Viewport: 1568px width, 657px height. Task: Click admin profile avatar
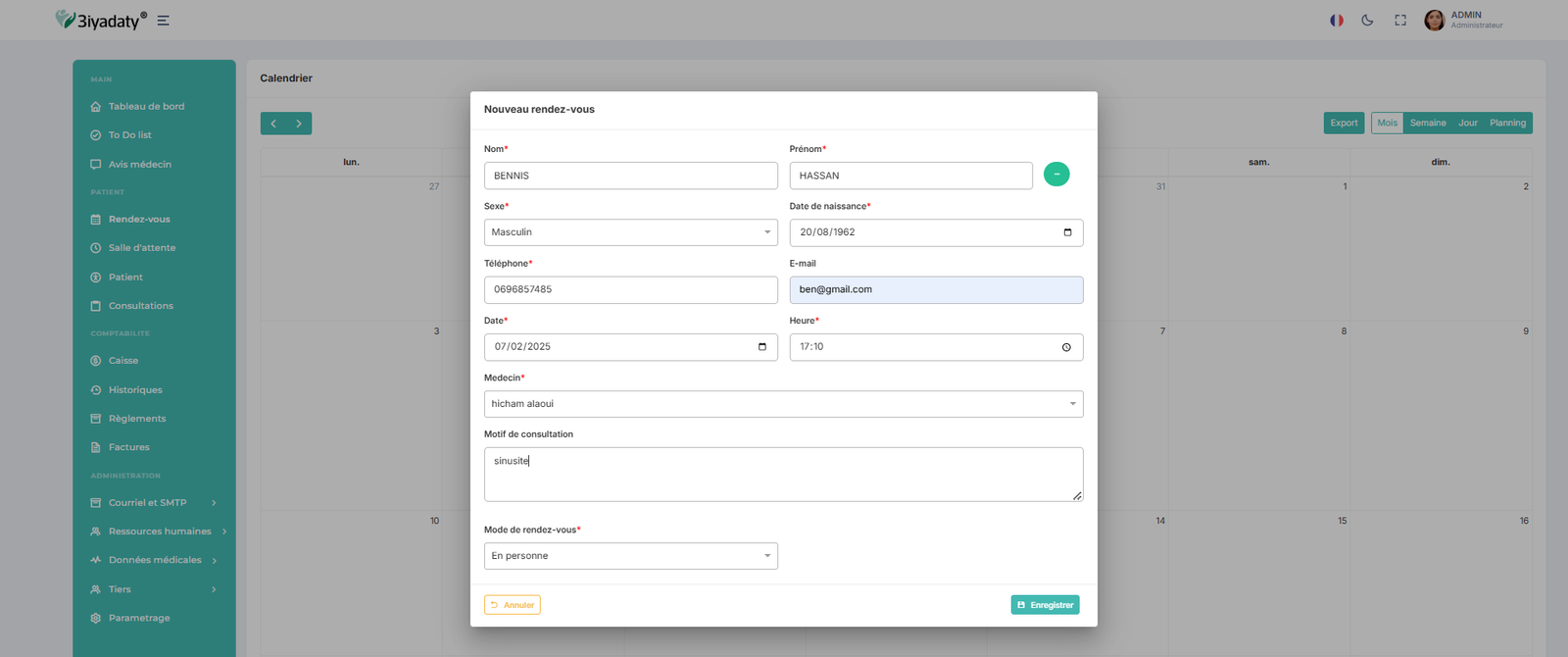[1434, 21]
